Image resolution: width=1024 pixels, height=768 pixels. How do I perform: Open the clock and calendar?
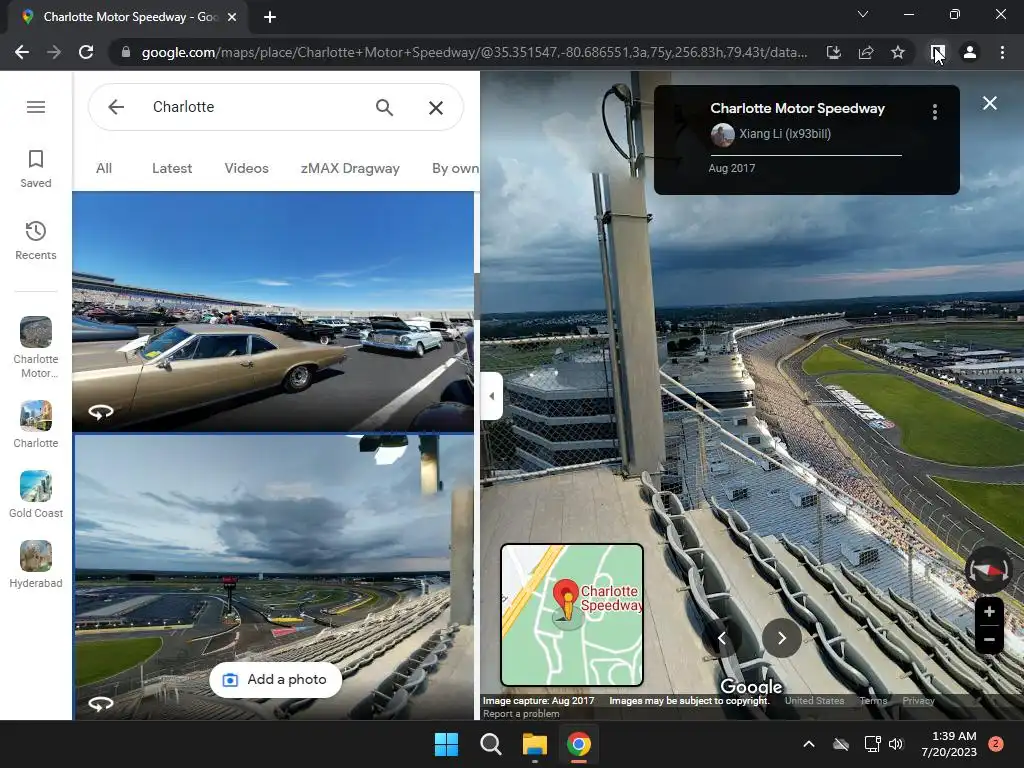coord(949,744)
